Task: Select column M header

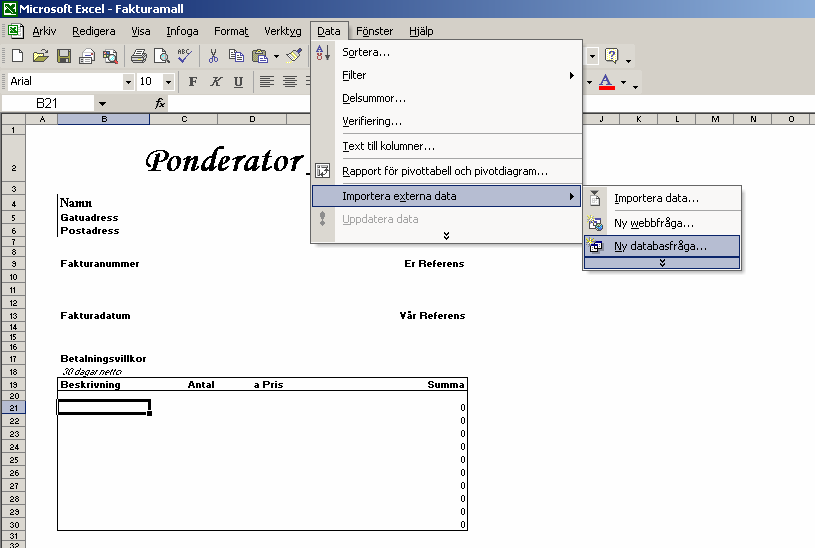Action: click(715, 119)
